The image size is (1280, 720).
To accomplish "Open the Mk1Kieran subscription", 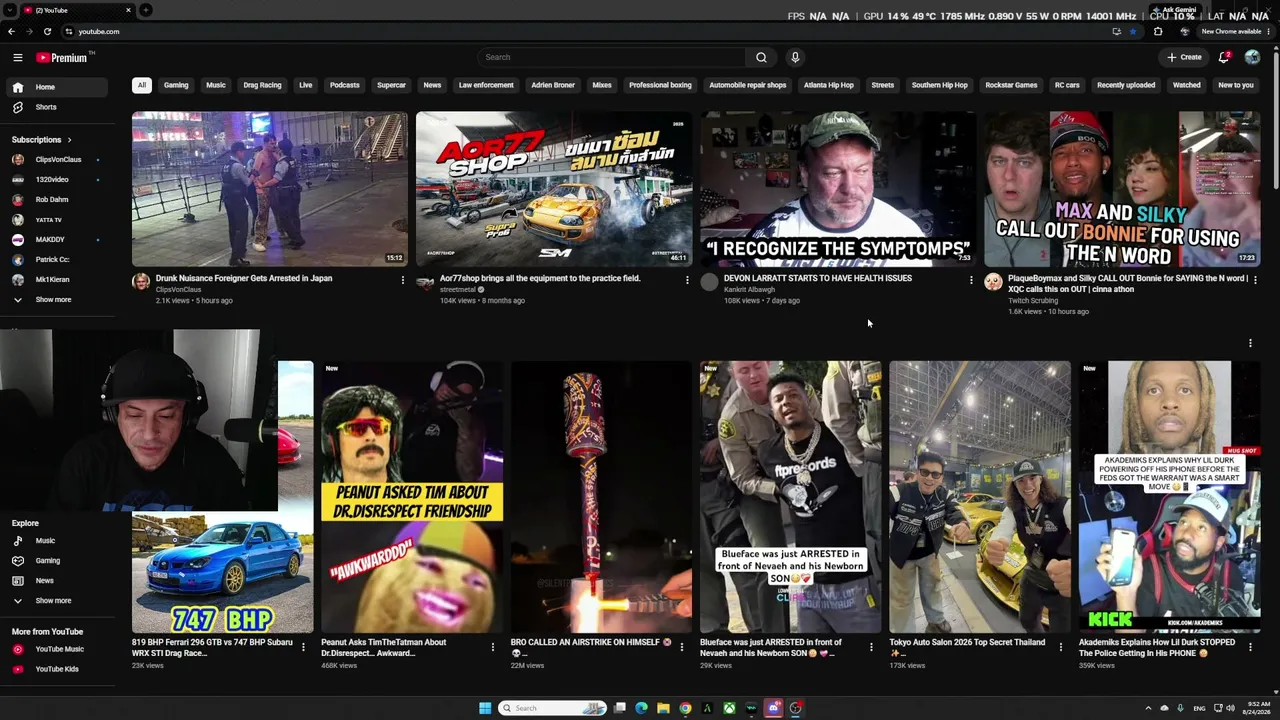I will tap(52, 280).
